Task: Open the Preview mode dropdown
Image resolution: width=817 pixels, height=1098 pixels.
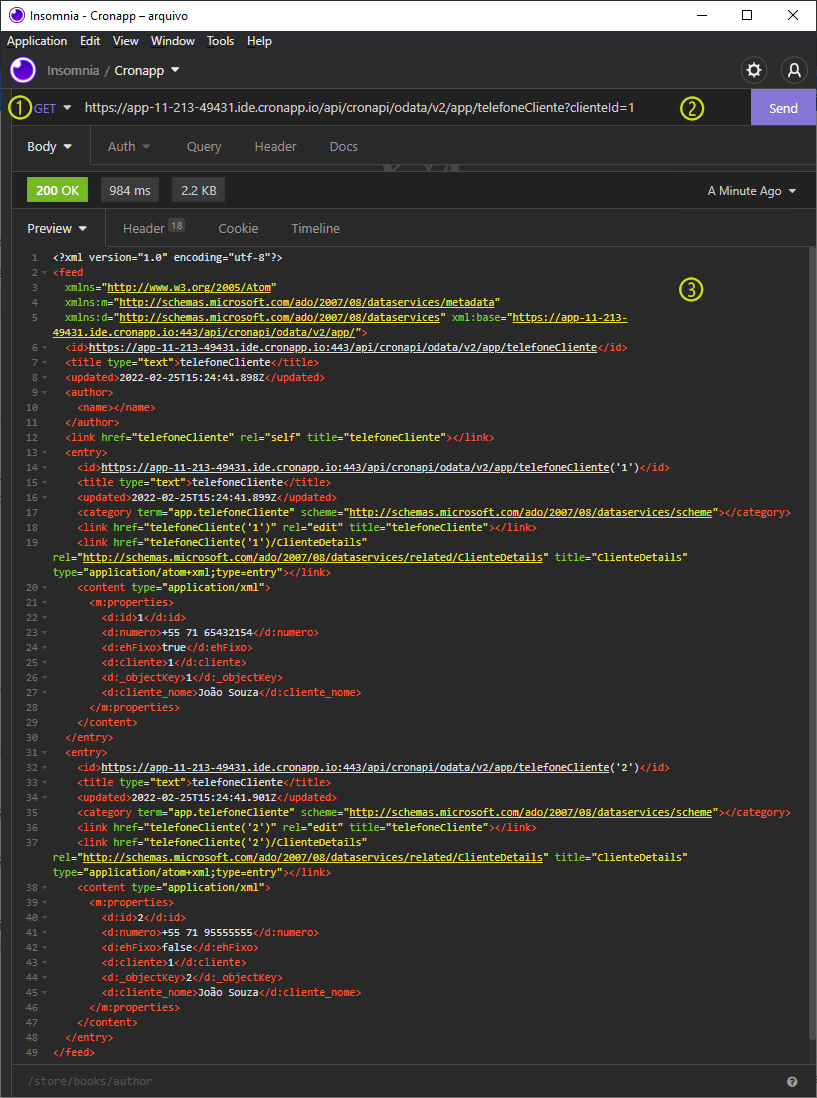Action: pyautogui.click(x=57, y=228)
